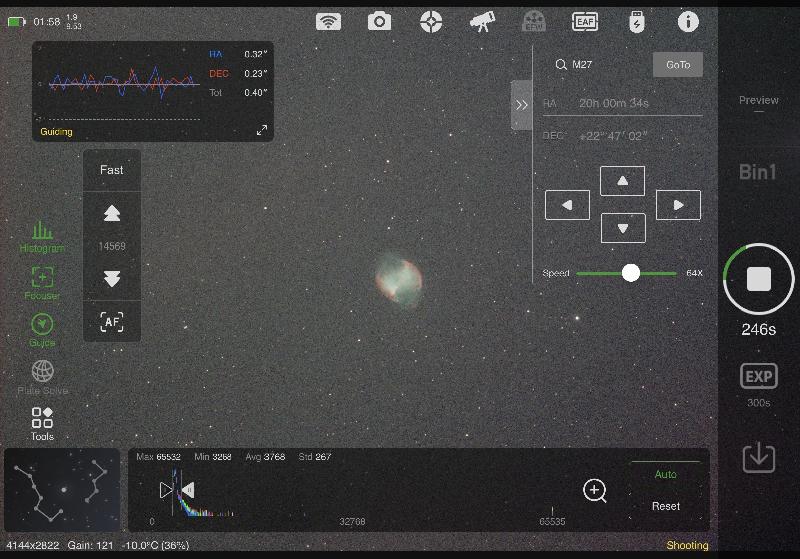Click the RA coordinate value 20h 00m 34s
The height and width of the screenshot is (559, 800).
(614, 103)
